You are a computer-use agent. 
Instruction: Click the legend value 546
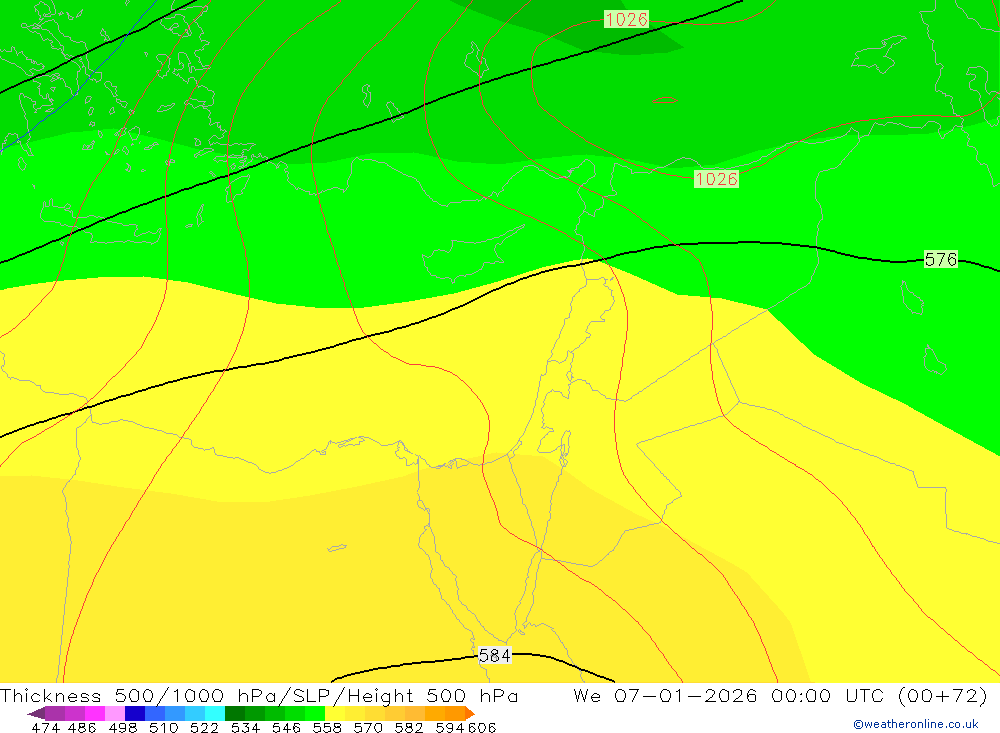pyautogui.click(x=286, y=728)
